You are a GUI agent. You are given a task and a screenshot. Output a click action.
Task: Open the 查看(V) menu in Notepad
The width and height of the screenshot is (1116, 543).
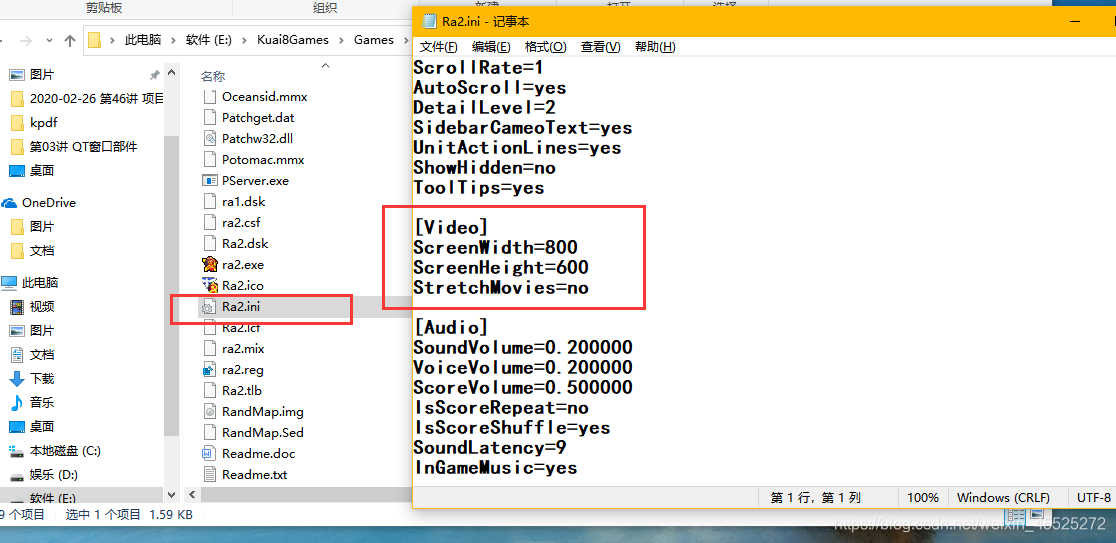(x=601, y=47)
